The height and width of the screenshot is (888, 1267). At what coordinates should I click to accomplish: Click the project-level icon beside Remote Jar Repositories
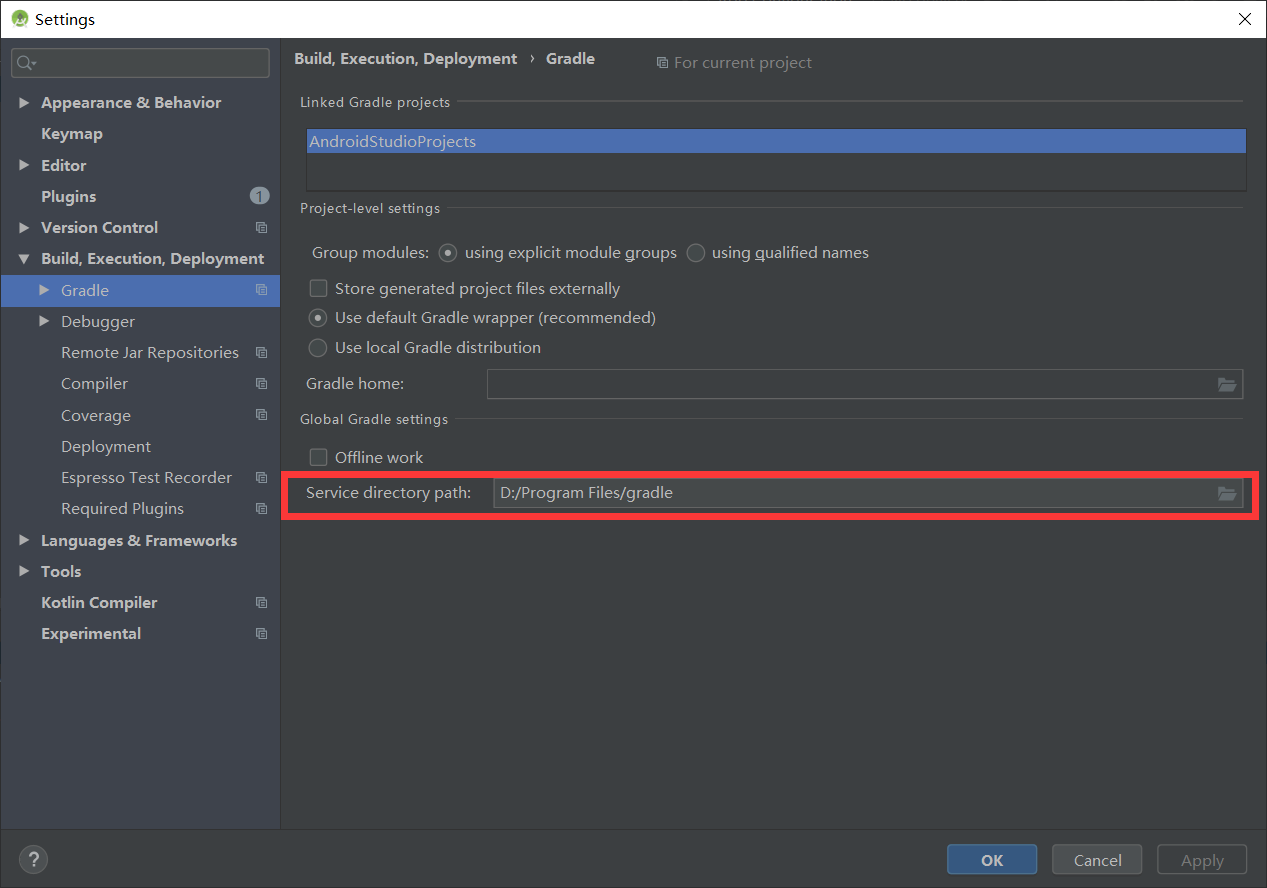click(261, 353)
